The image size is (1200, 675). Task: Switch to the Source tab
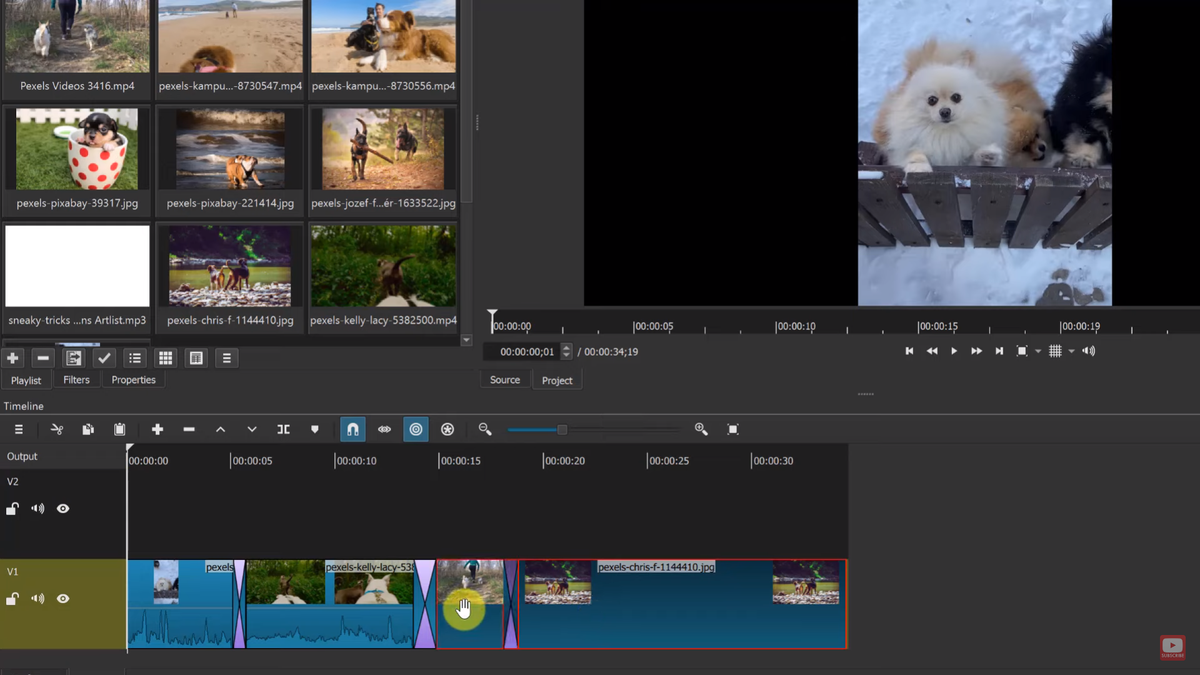point(505,380)
